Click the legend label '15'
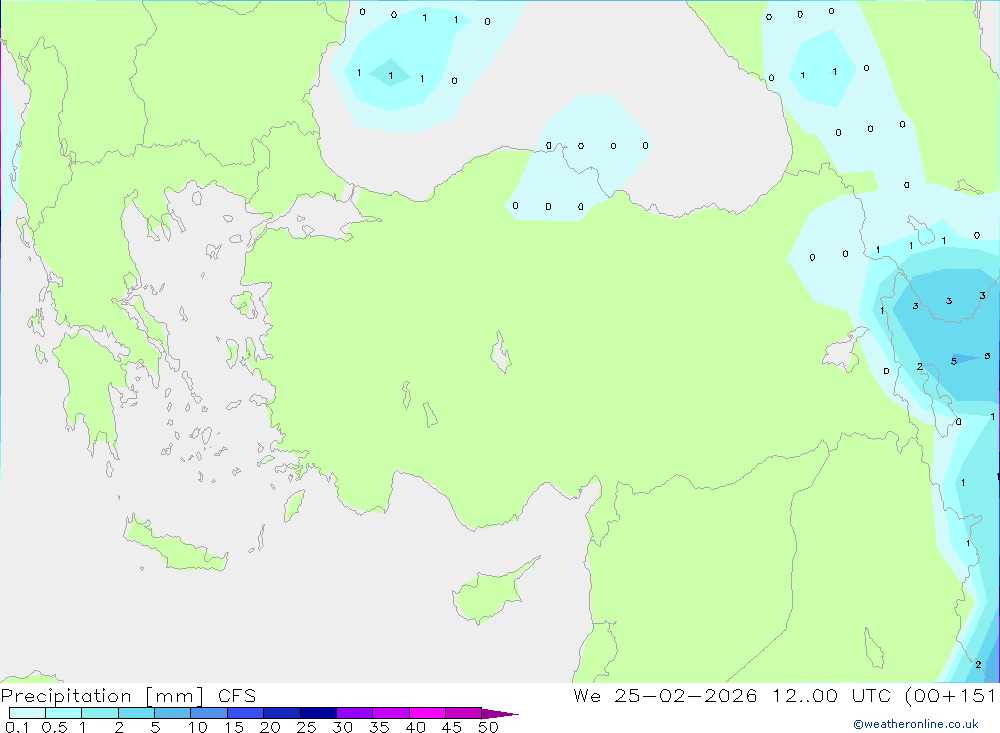The width and height of the screenshot is (1000, 733). (x=234, y=727)
